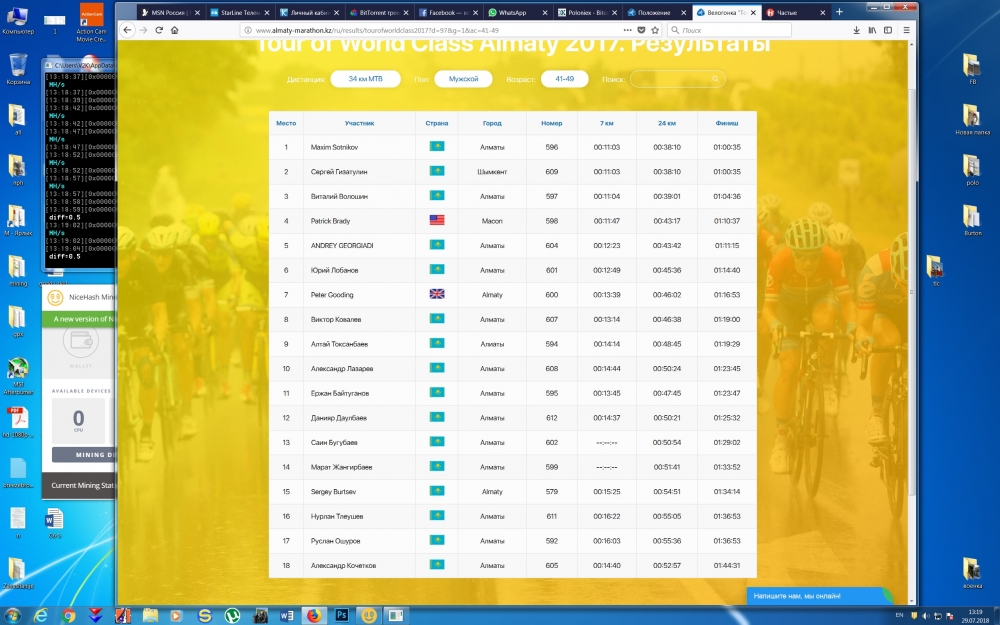The height and width of the screenshot is (625, 1000).
Task: Launch uTorrent from the taskbar
Action: coord(232,615)
